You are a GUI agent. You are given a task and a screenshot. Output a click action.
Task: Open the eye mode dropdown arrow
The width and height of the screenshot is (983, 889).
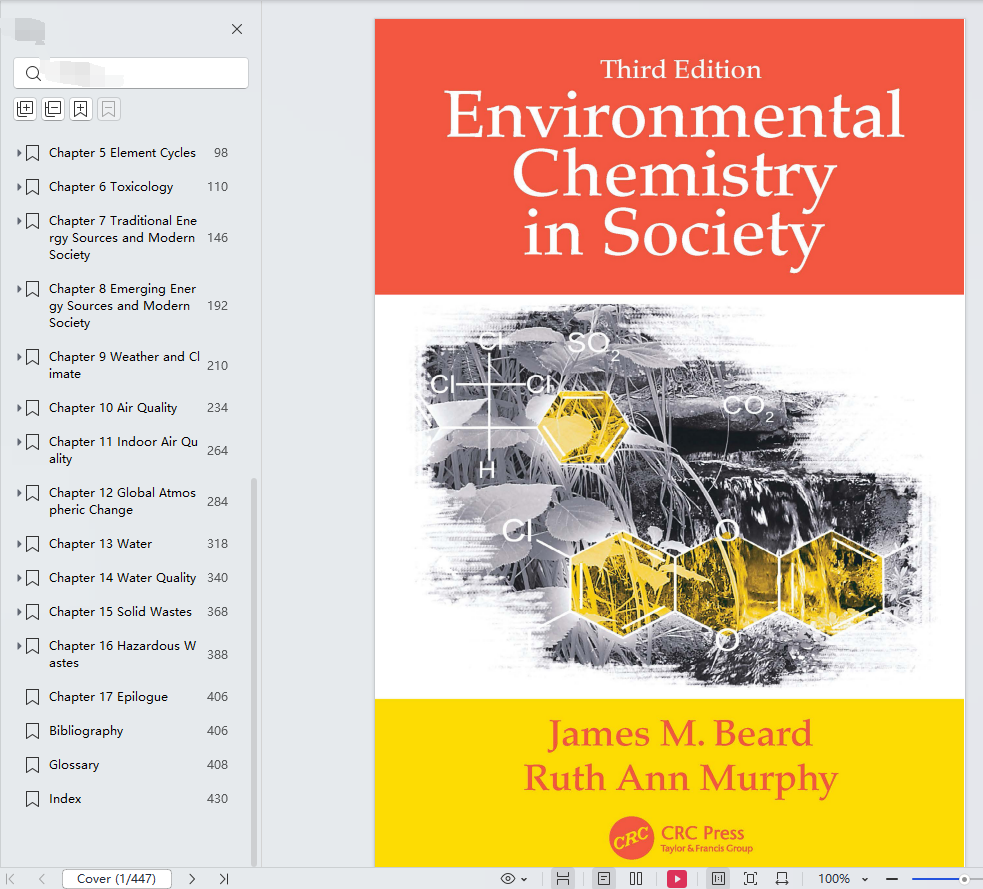[x=524, y=880]
